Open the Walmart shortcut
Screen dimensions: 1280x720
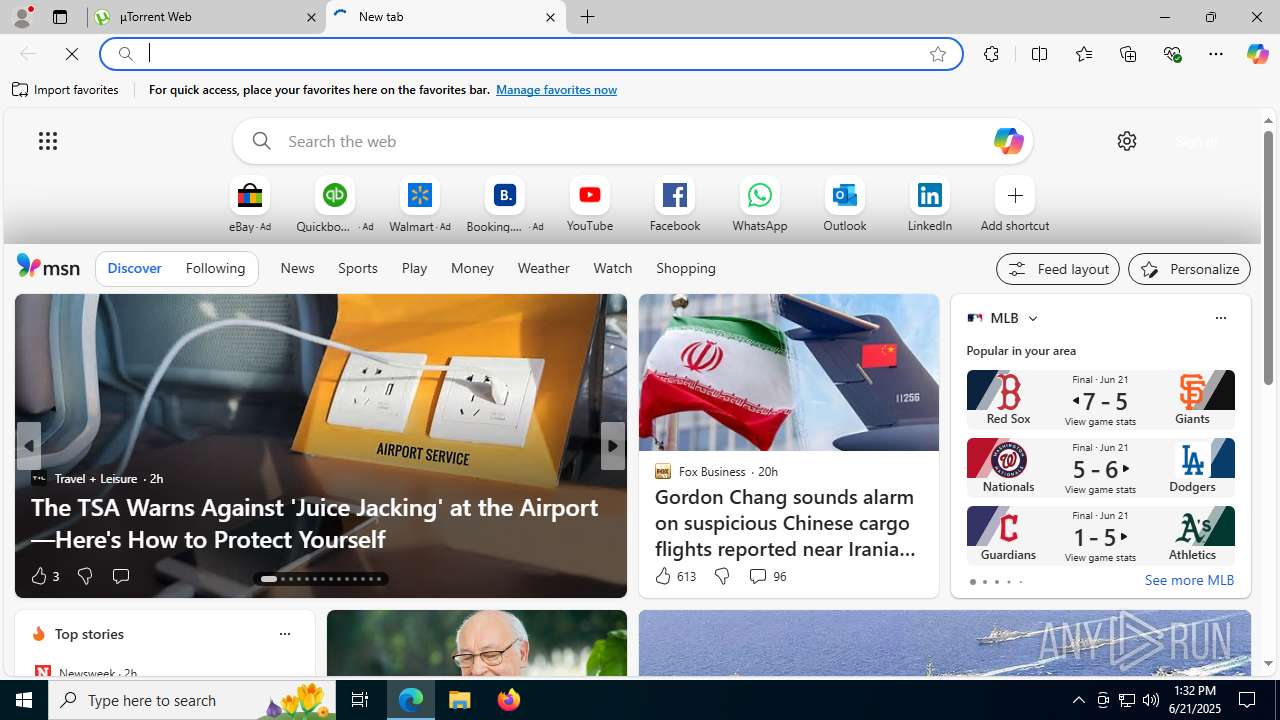point(420,205)
